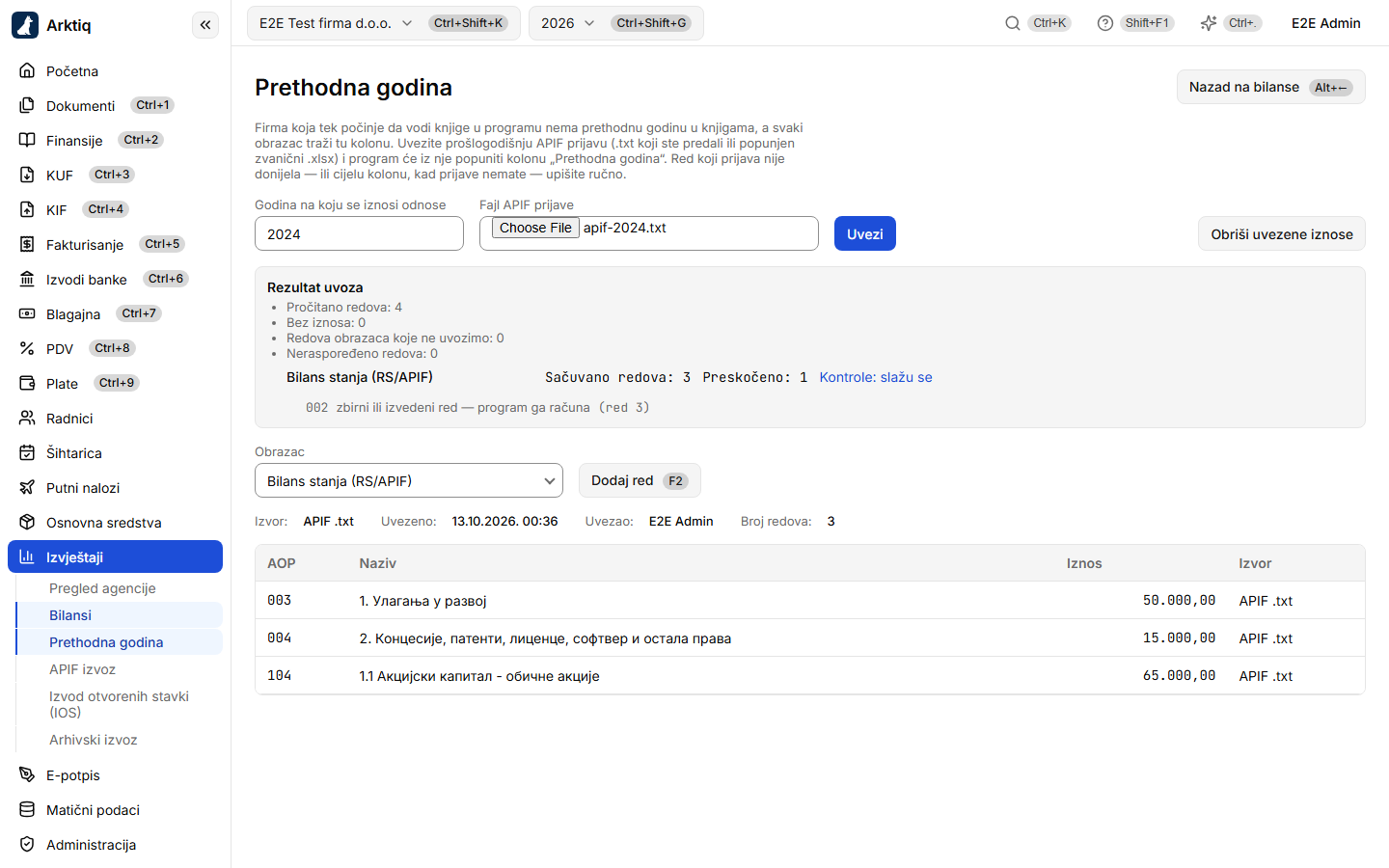Open Administracija shield icon
Viewport: 1389px width, 868px height.
coord(27,844)
